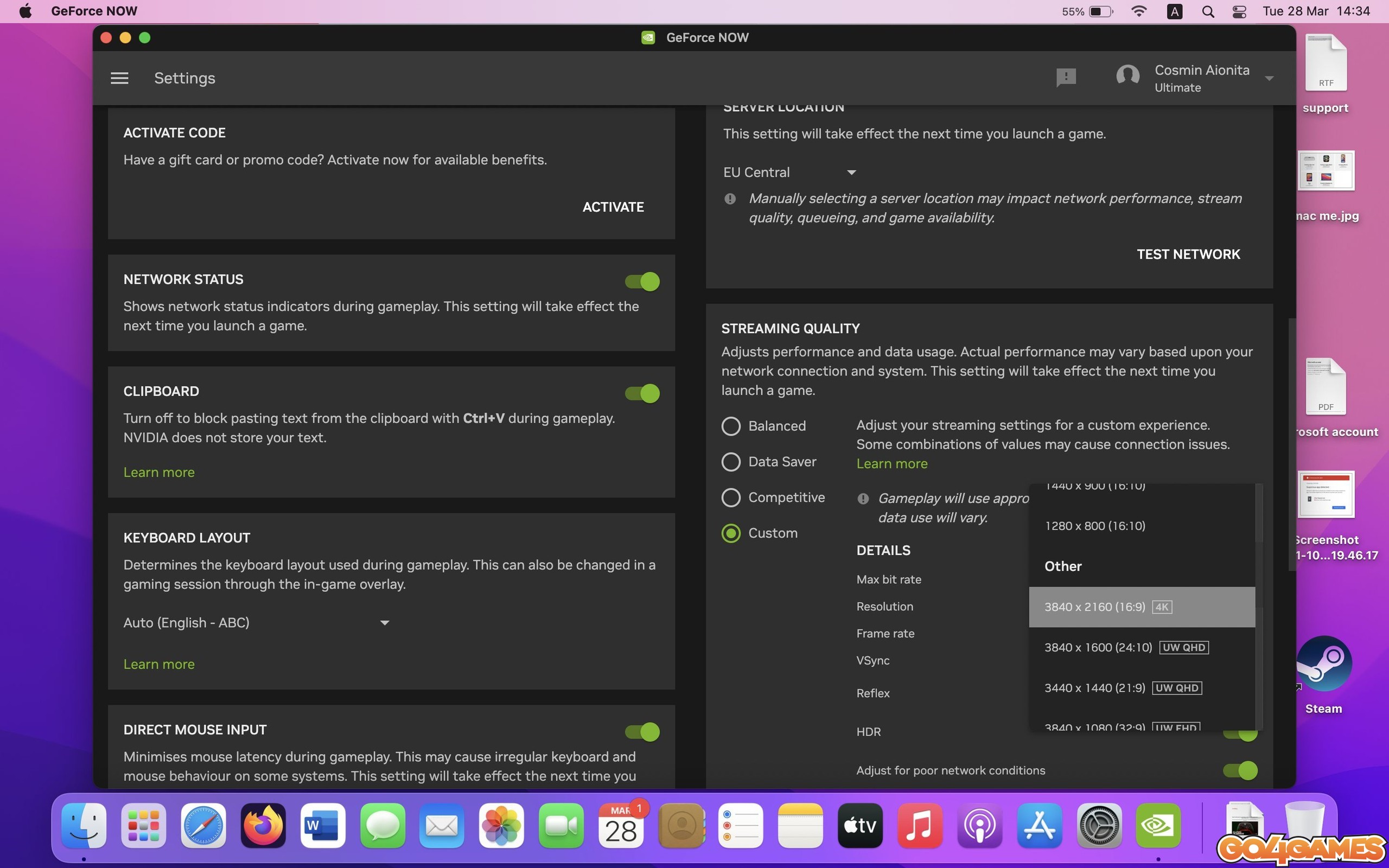Open System Preferences from the Dock
This screenshot has height=868, width=1389.
pyautogui.click(x=1099, y=826)
